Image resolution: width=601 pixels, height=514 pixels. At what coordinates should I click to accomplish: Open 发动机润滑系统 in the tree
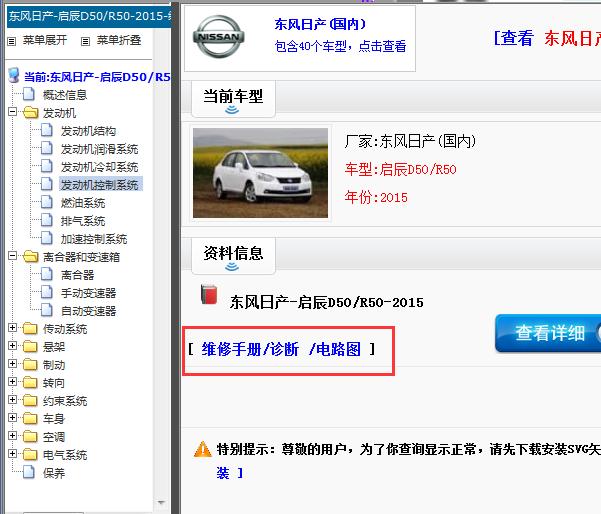click(99, 149)
